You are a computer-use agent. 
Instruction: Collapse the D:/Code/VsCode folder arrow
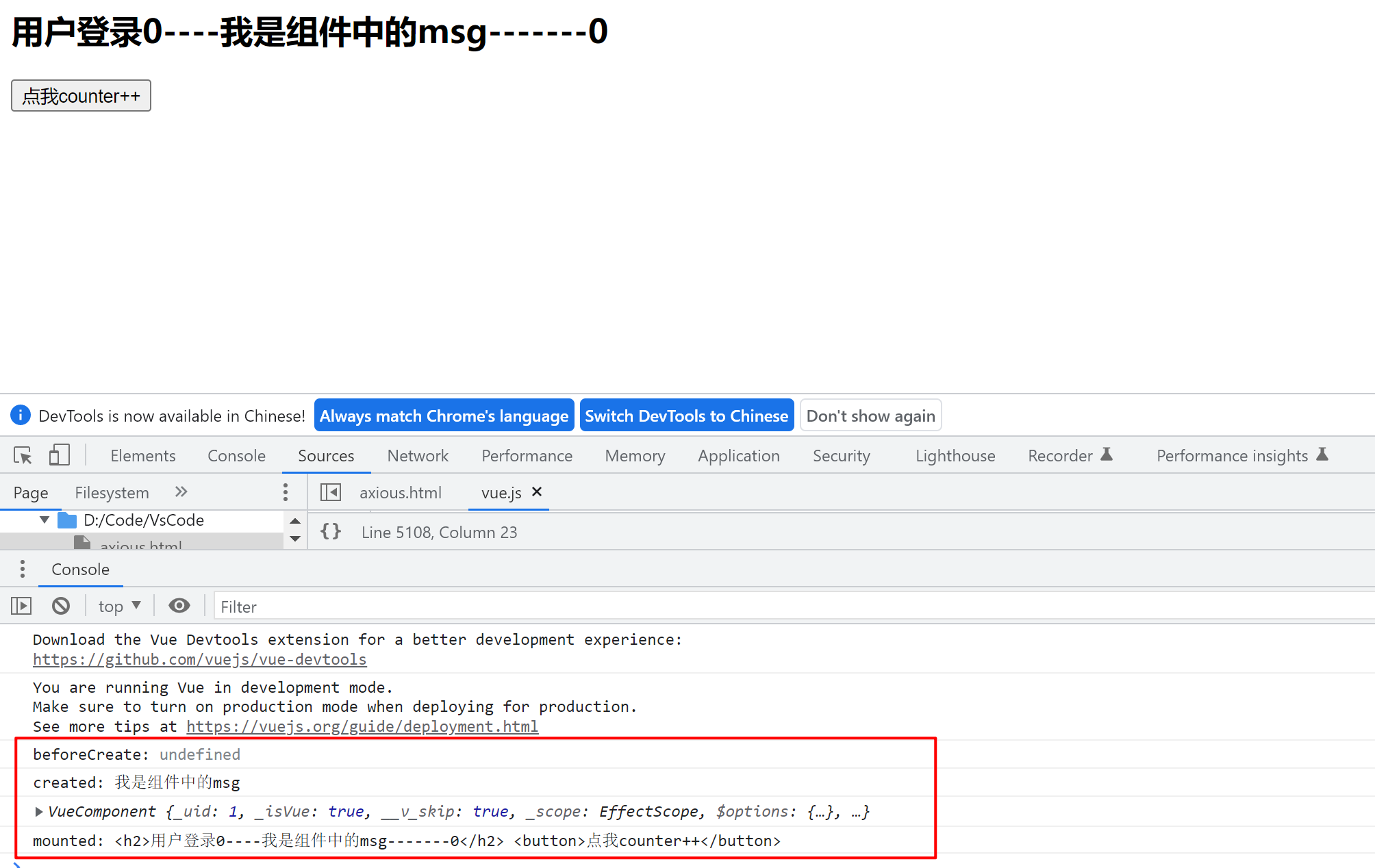[x=45, y=520]
